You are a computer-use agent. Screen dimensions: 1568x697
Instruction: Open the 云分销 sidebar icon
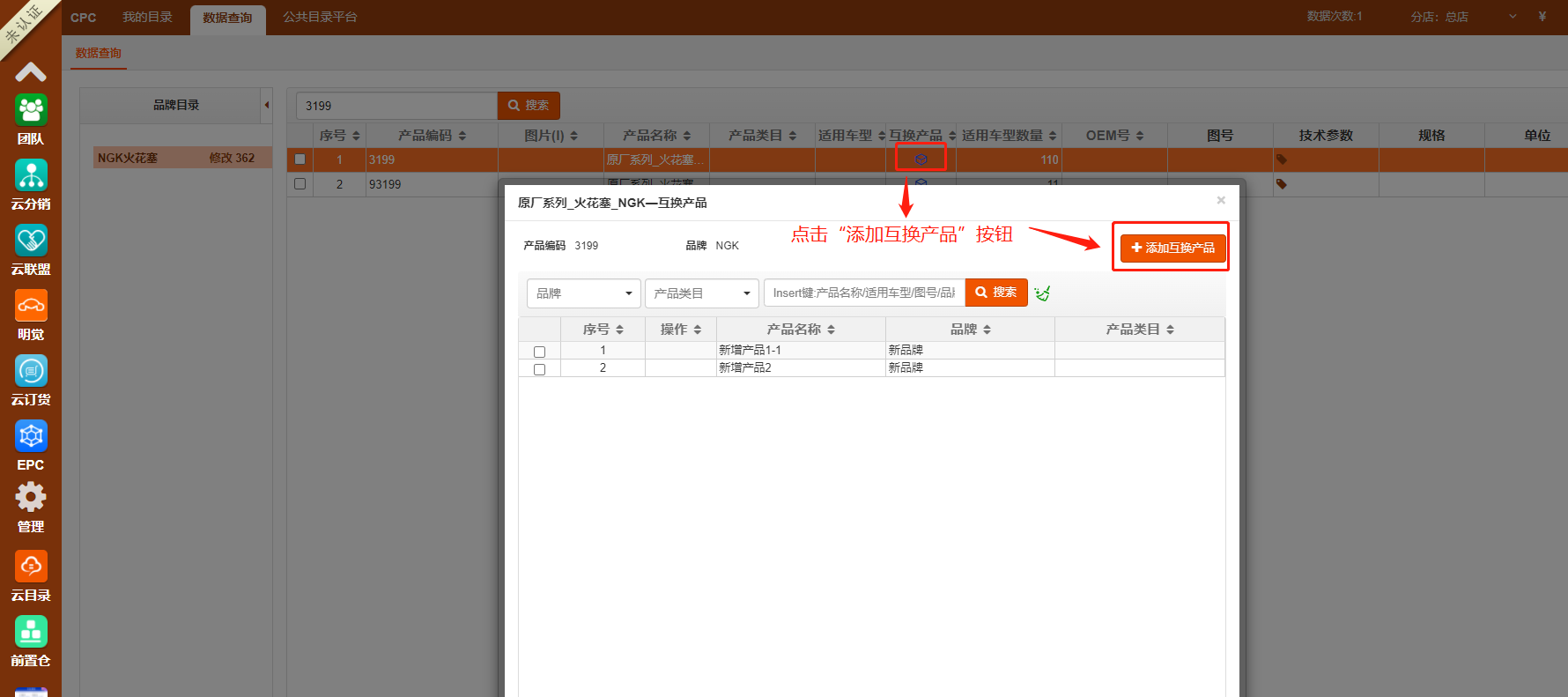tap(31, 175)
